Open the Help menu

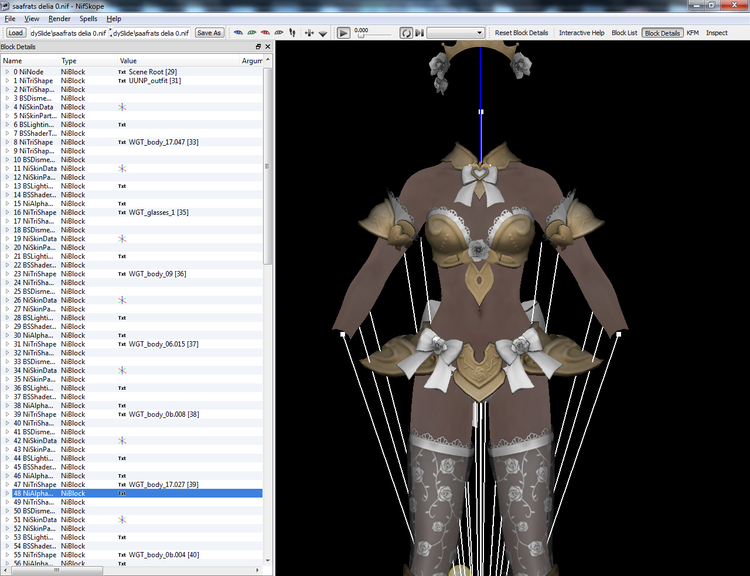[x=113, y=19]
